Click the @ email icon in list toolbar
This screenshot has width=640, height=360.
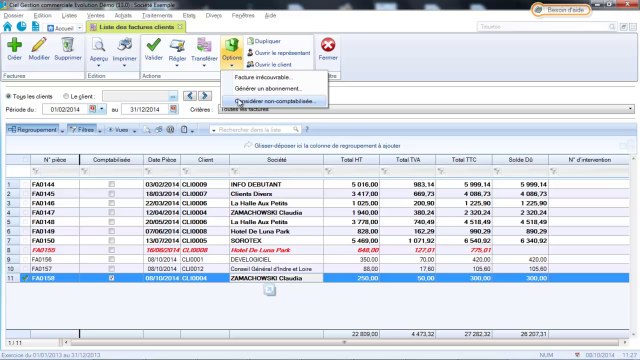tap(170, 129)
